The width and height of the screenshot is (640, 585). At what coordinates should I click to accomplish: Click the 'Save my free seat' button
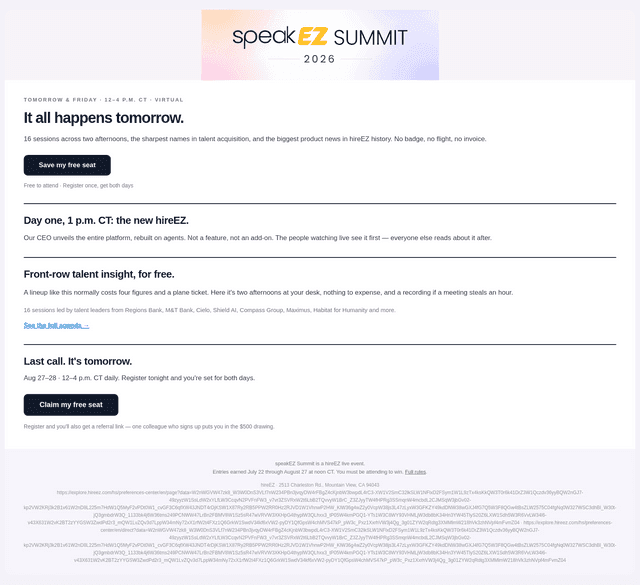[x=67, y=165]
